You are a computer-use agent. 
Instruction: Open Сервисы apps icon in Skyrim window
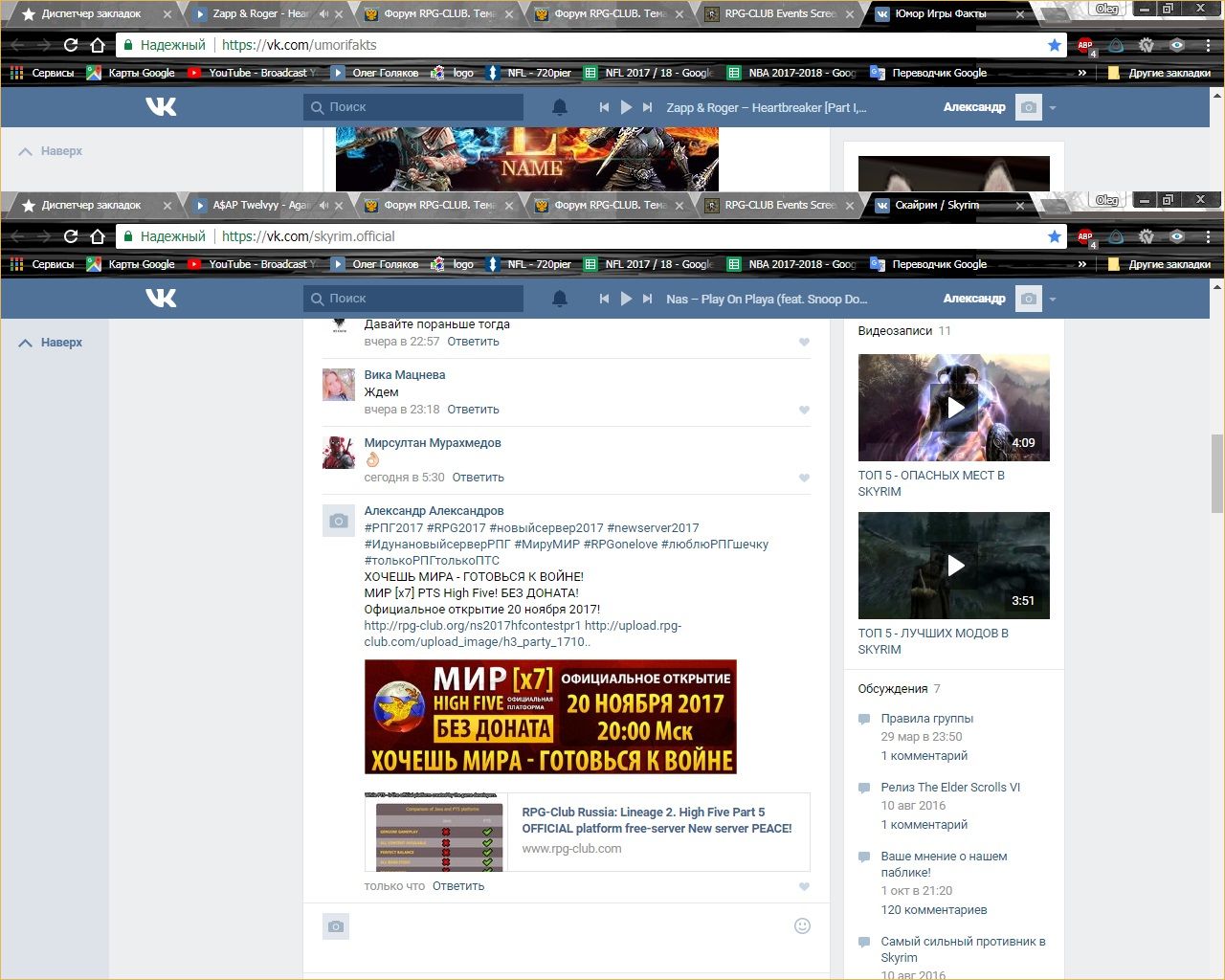[16, 264]
